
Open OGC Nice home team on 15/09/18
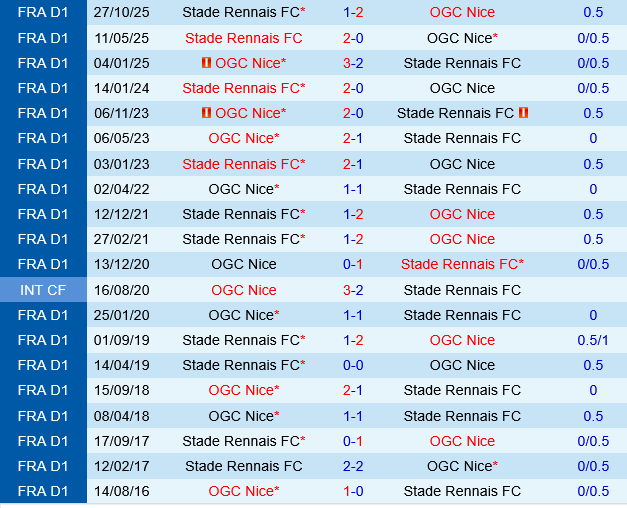coord(243,390)
